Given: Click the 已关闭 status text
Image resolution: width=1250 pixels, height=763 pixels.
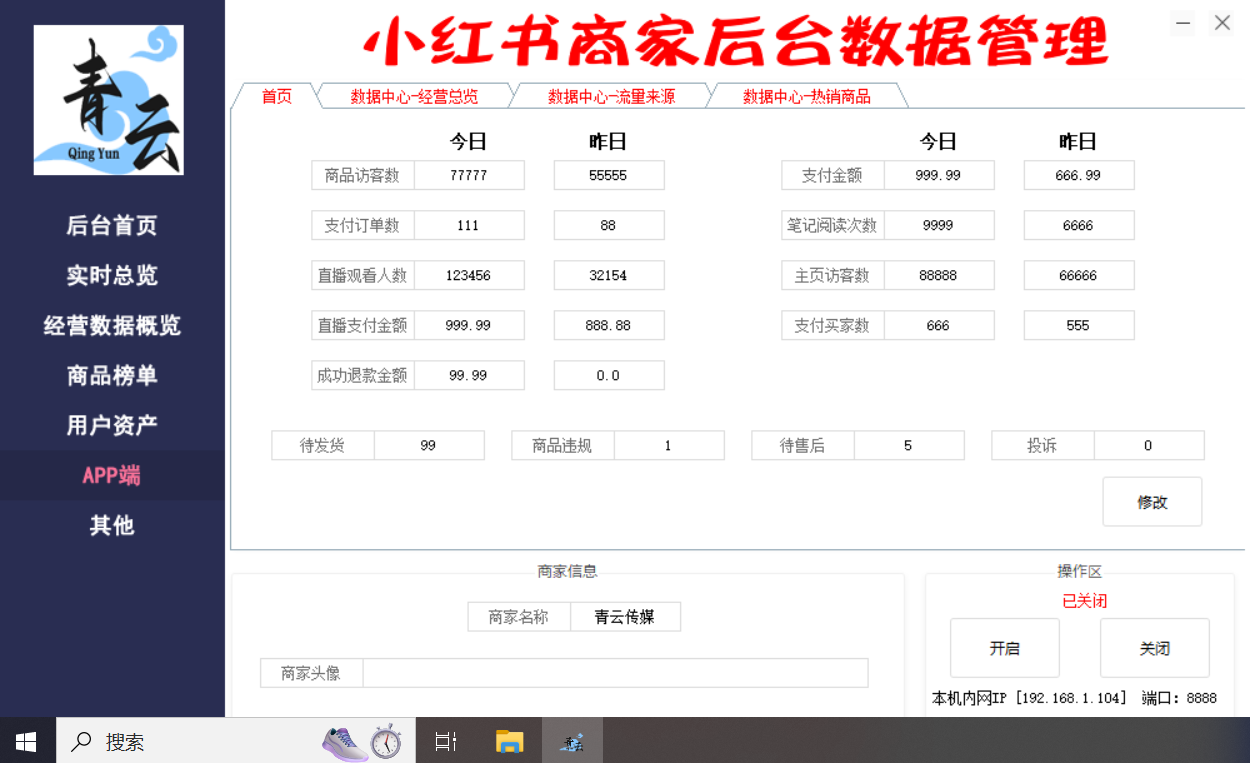Looking at the screenshot, I should point(1084,601).
